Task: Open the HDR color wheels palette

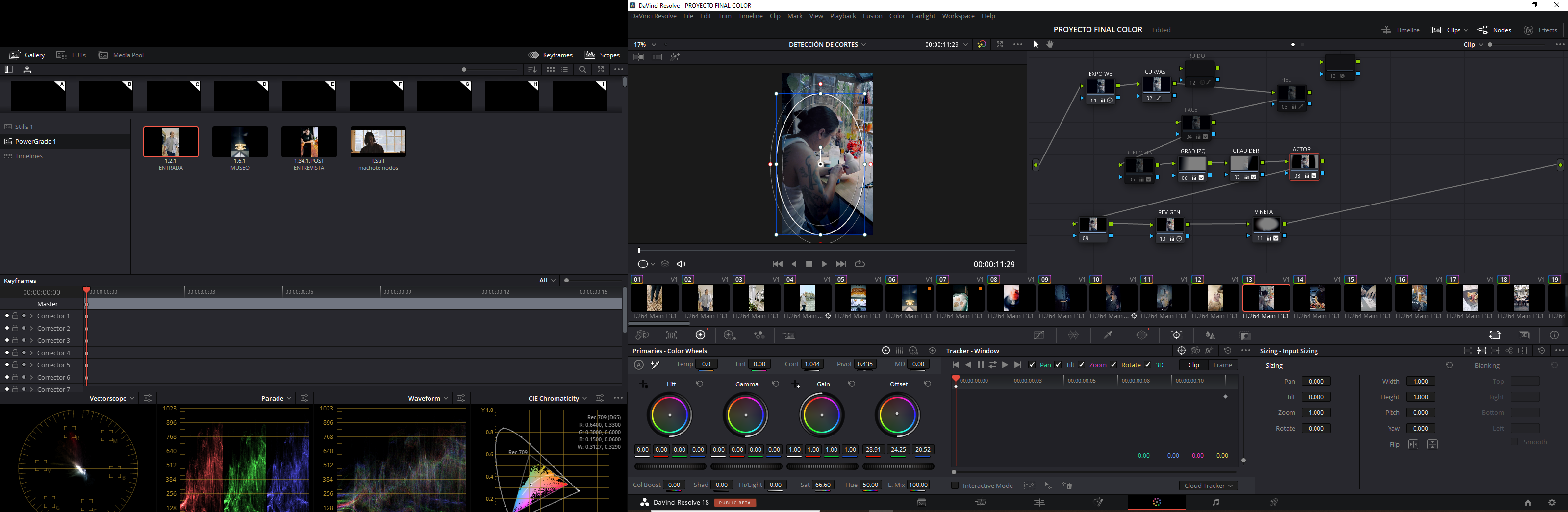Action: click(729, 335)
